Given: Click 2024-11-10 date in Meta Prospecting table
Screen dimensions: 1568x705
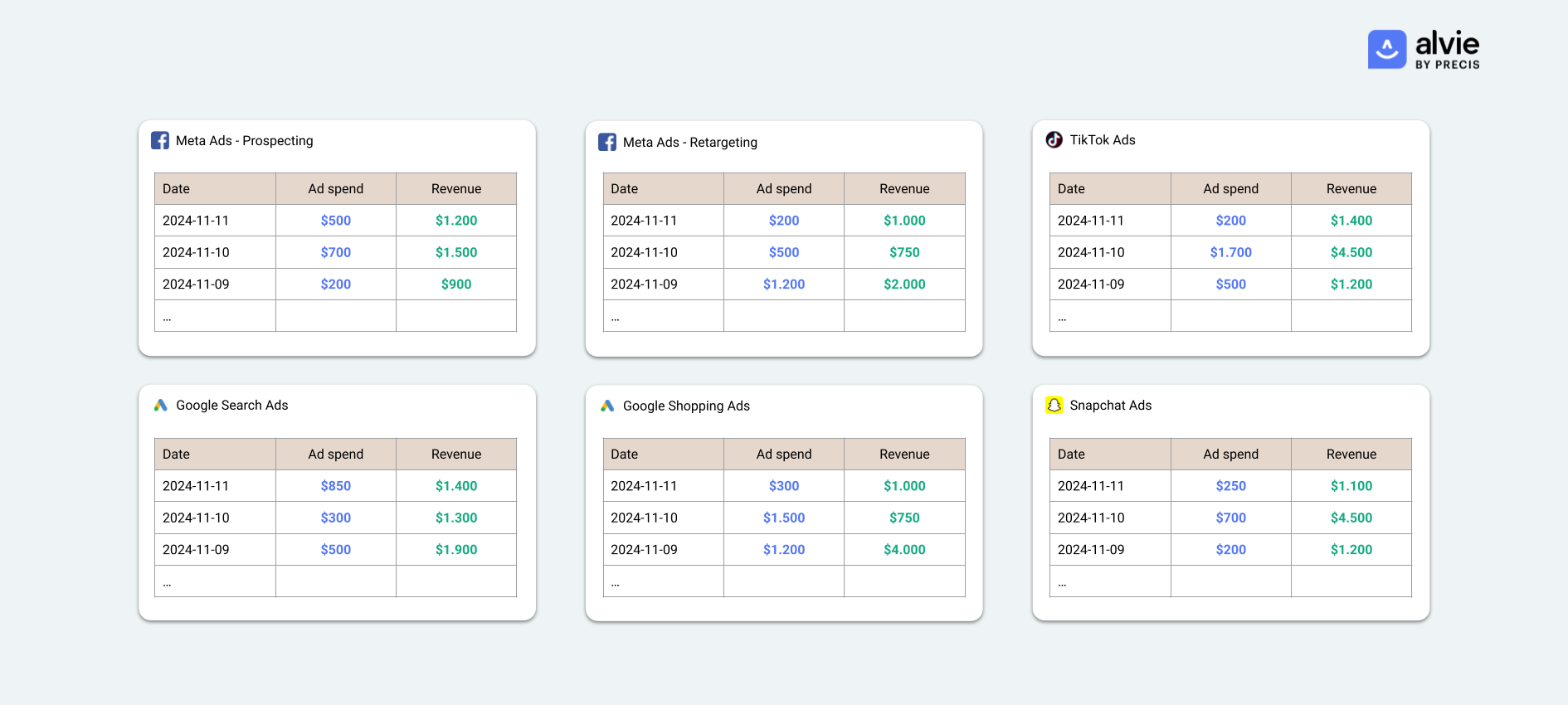Looking at the screenshot, I should (196, 252).
